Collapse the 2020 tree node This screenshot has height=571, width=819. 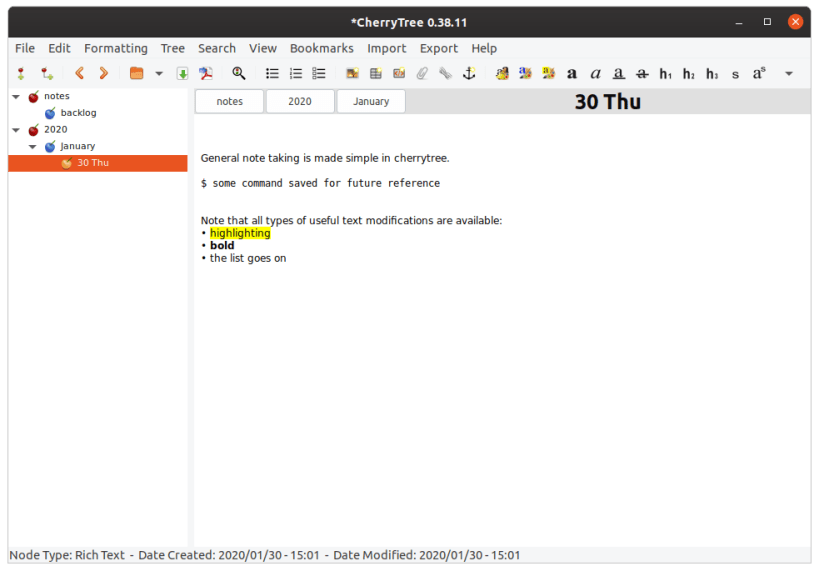point(16,130)
